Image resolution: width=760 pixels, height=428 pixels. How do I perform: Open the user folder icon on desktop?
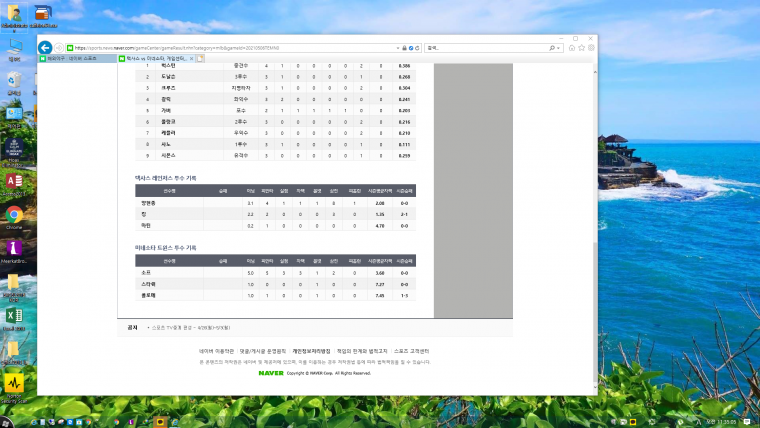[14, 17]
